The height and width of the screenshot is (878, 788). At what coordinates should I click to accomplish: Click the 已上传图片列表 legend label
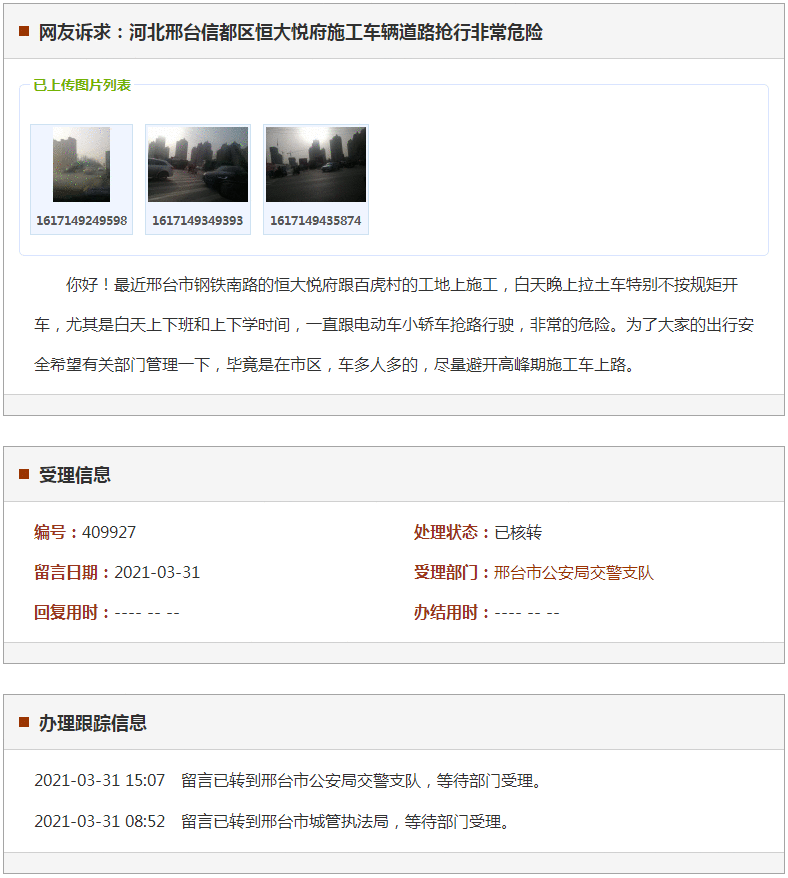click(82, 86)
